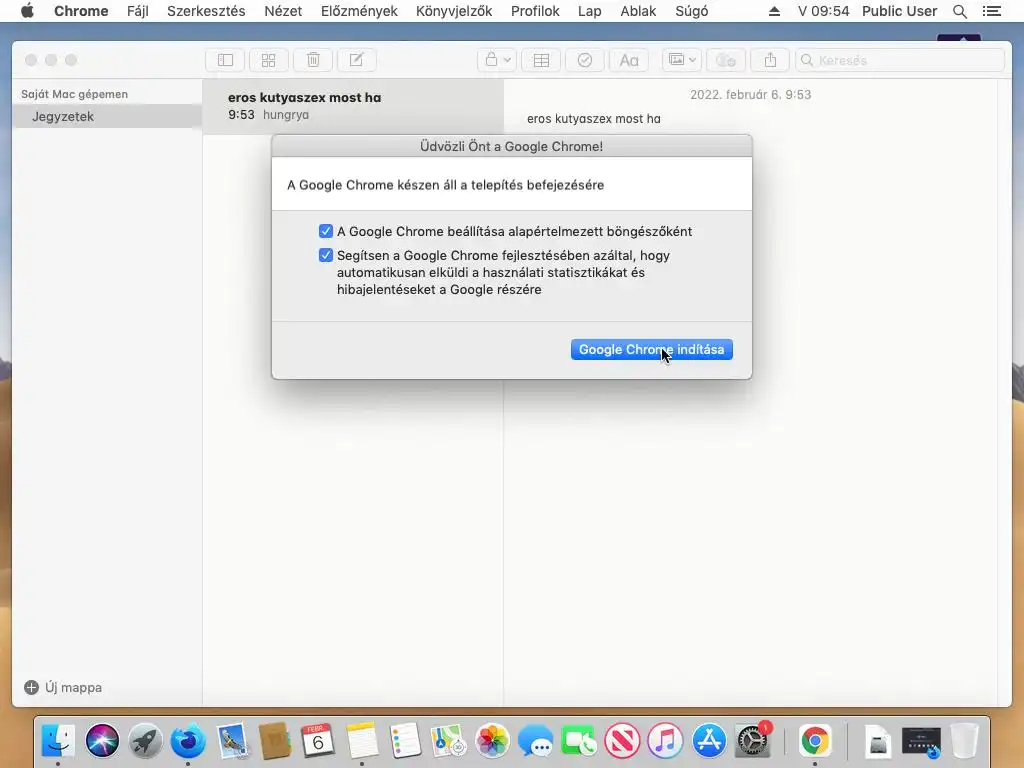Uncheck set Chrome as default browser
Screen dimensions: 1024x768
tap(325, 231)
